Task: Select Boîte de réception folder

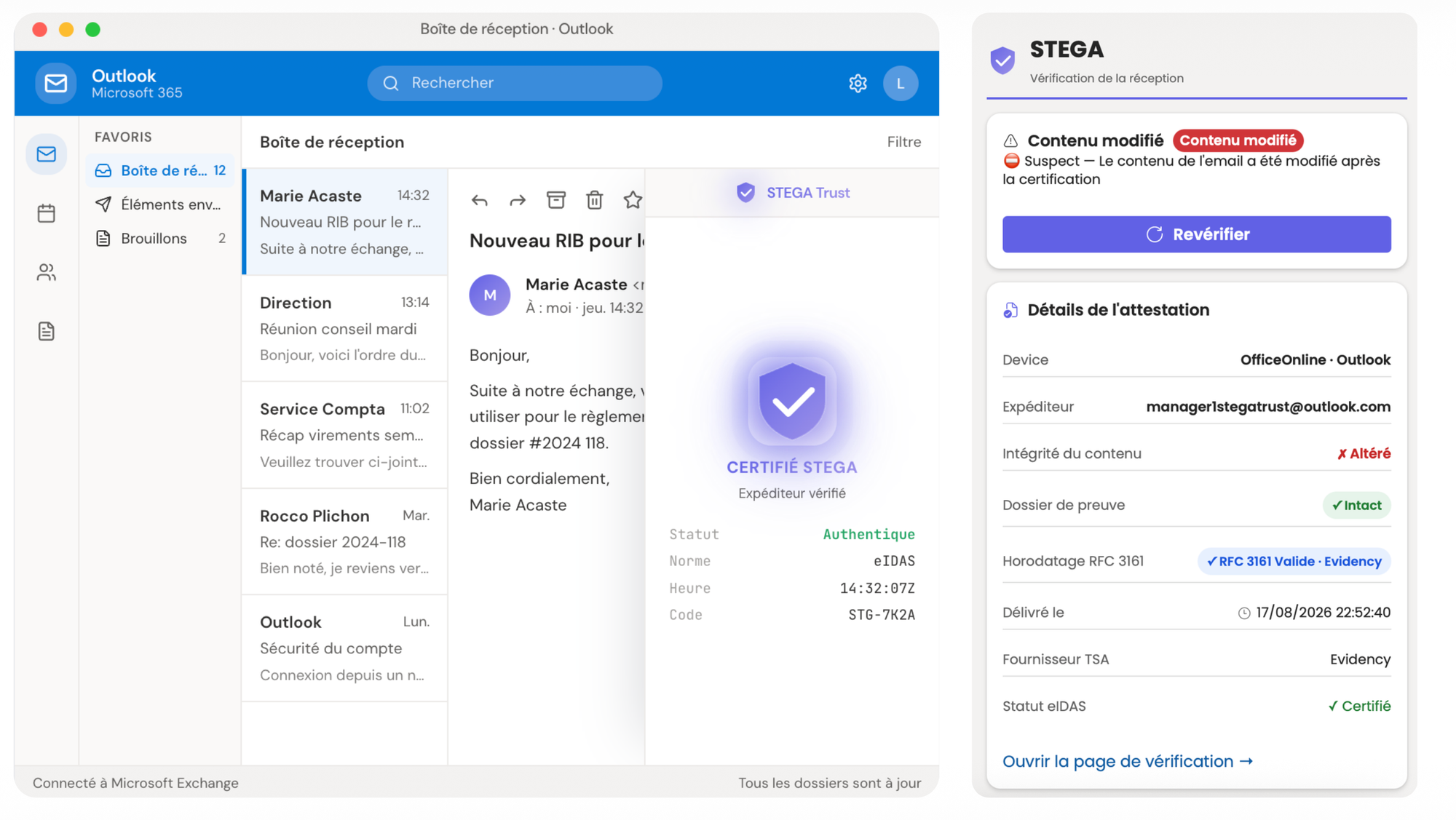Action: pyautogui.click(x=160, y=170)
